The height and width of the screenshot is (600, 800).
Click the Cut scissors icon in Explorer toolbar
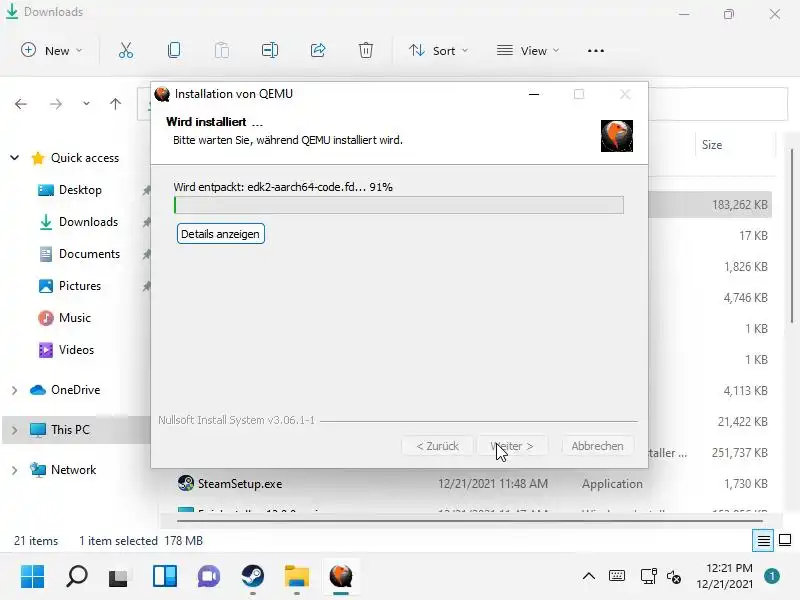coord(126,51)
